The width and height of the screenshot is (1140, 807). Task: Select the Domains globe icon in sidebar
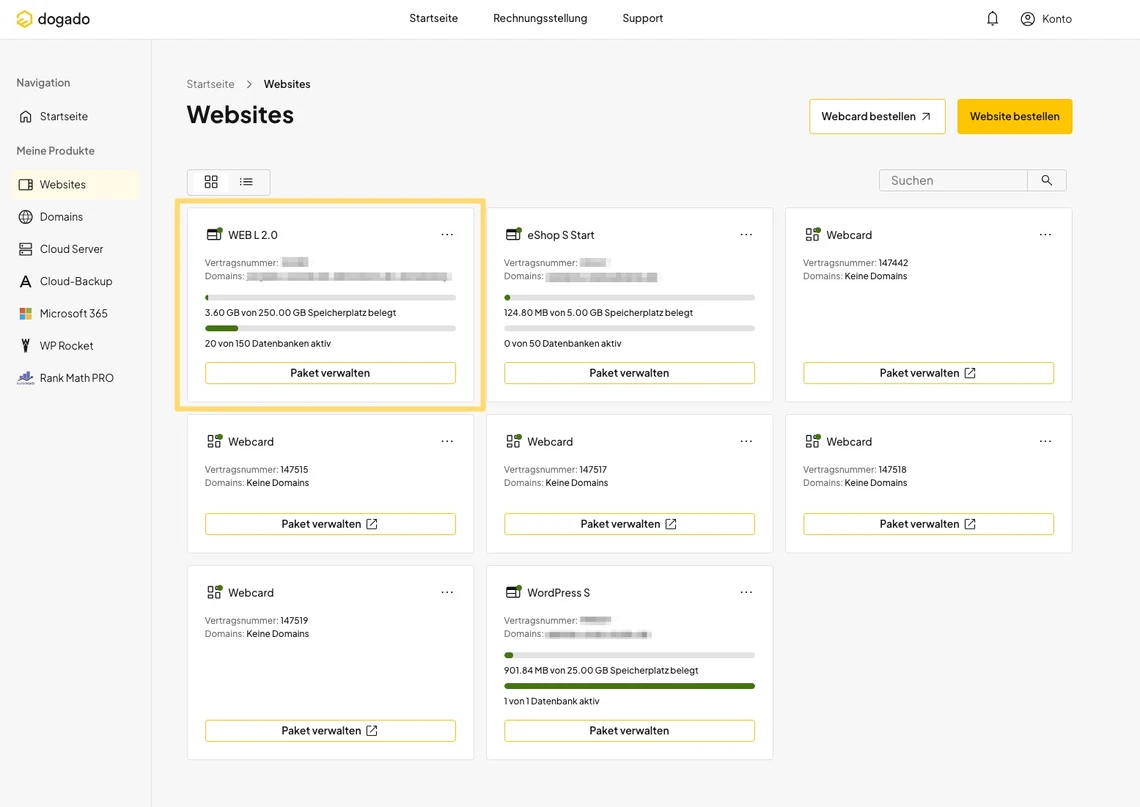(22, 216)
